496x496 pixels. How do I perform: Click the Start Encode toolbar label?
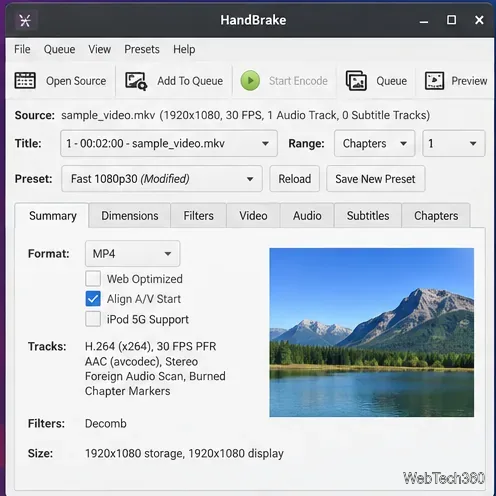point(298,81)
